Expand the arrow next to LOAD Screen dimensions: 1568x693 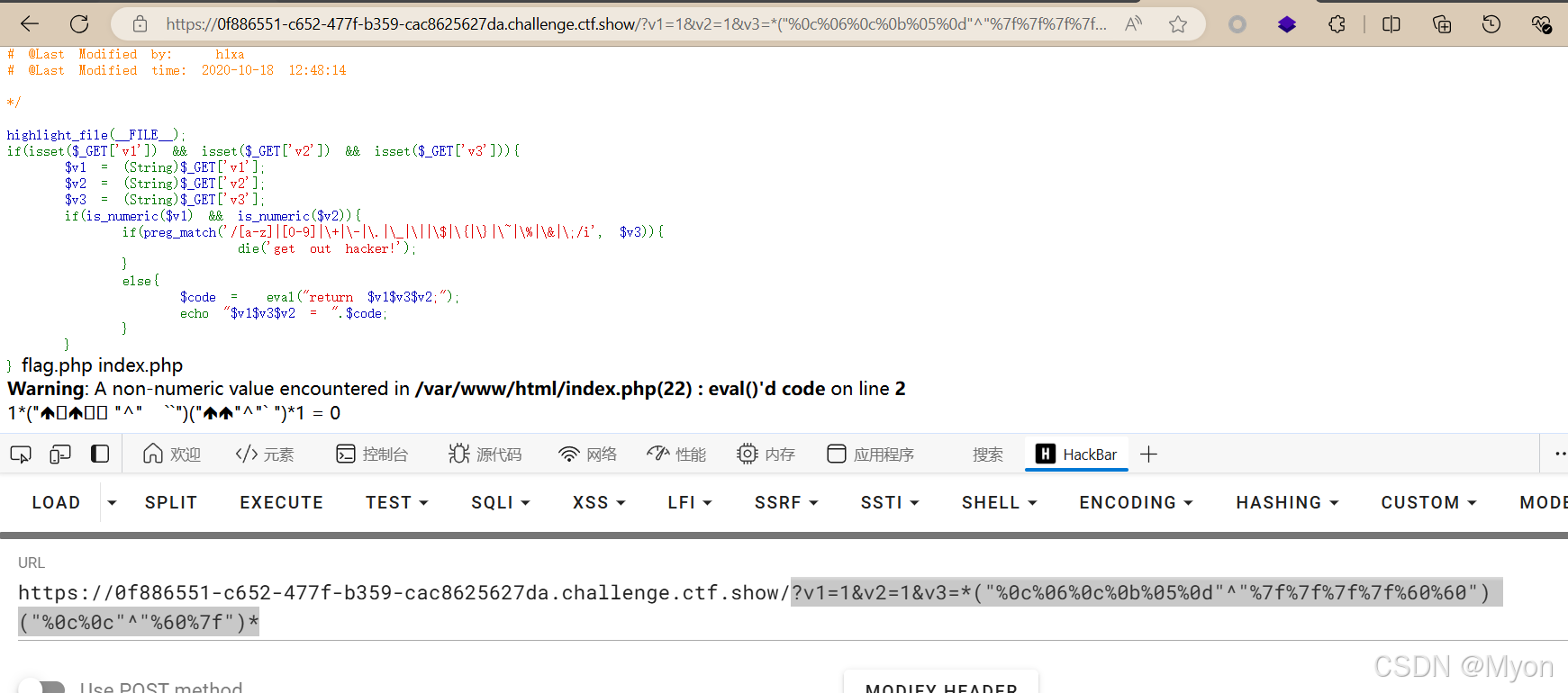coord(112,502)
